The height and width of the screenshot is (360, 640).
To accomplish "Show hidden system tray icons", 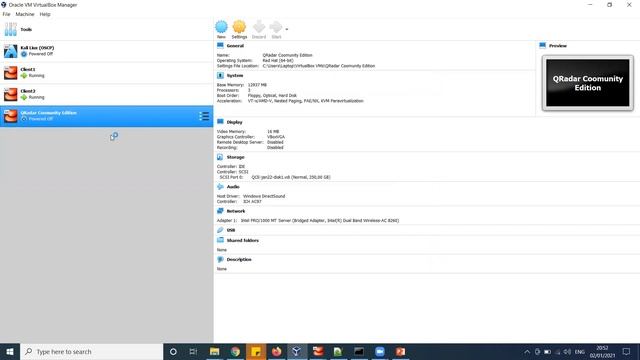I will tap(527, 351).
